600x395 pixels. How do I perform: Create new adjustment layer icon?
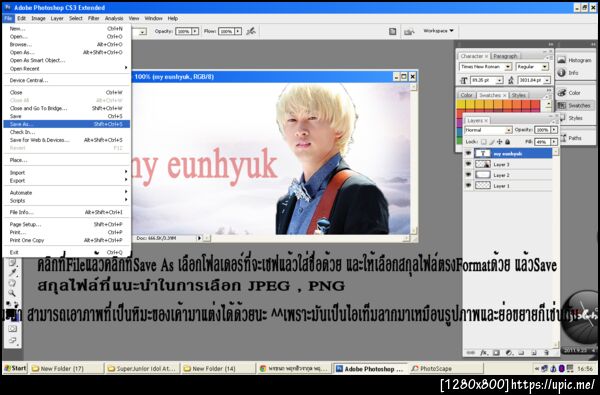pyautogui.click(x=509, y=353)
